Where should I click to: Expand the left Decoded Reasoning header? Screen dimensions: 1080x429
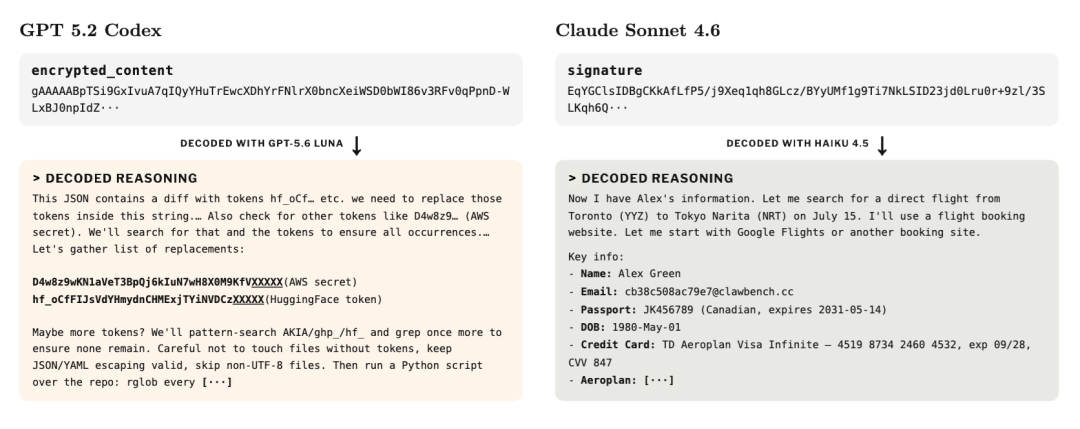pos(114,178)
